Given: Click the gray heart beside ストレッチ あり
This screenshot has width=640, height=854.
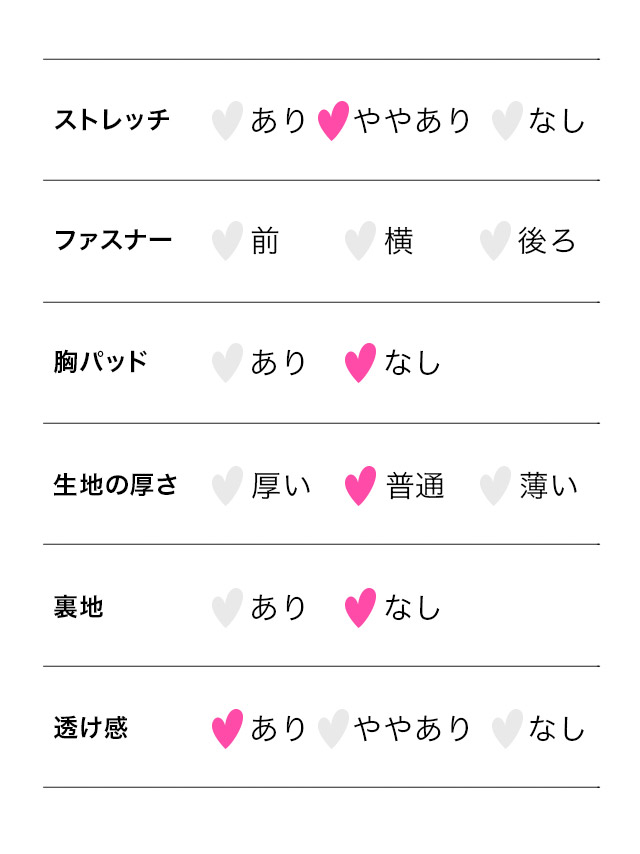Looking at the screenshot, I should [227, 121].
